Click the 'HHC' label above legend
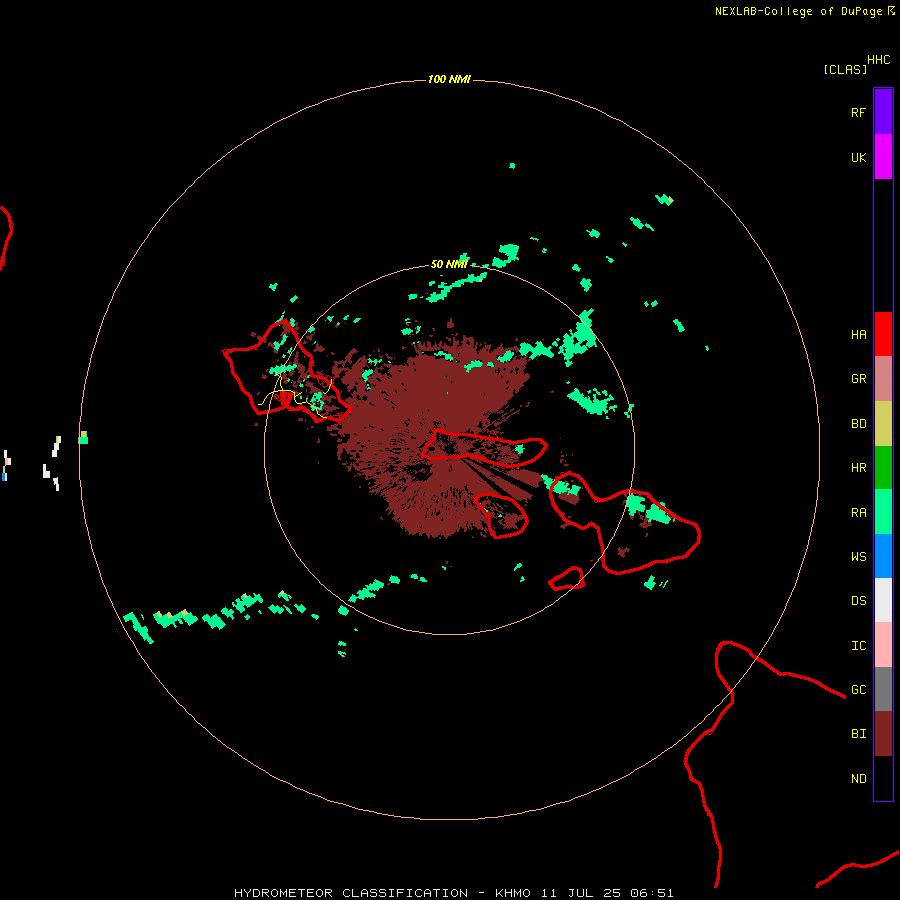Viewport: 900px width, 900px height. 879,60
